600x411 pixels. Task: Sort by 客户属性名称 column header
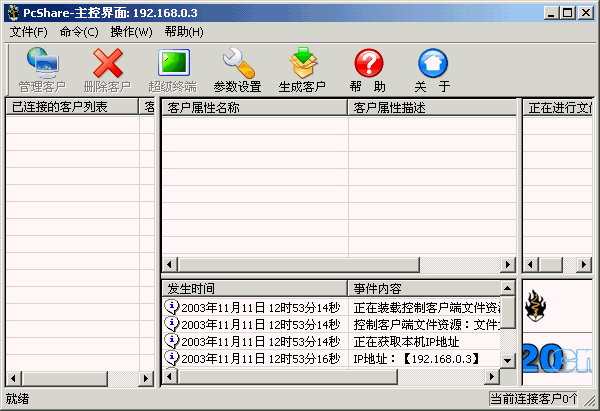coord(254,108)
